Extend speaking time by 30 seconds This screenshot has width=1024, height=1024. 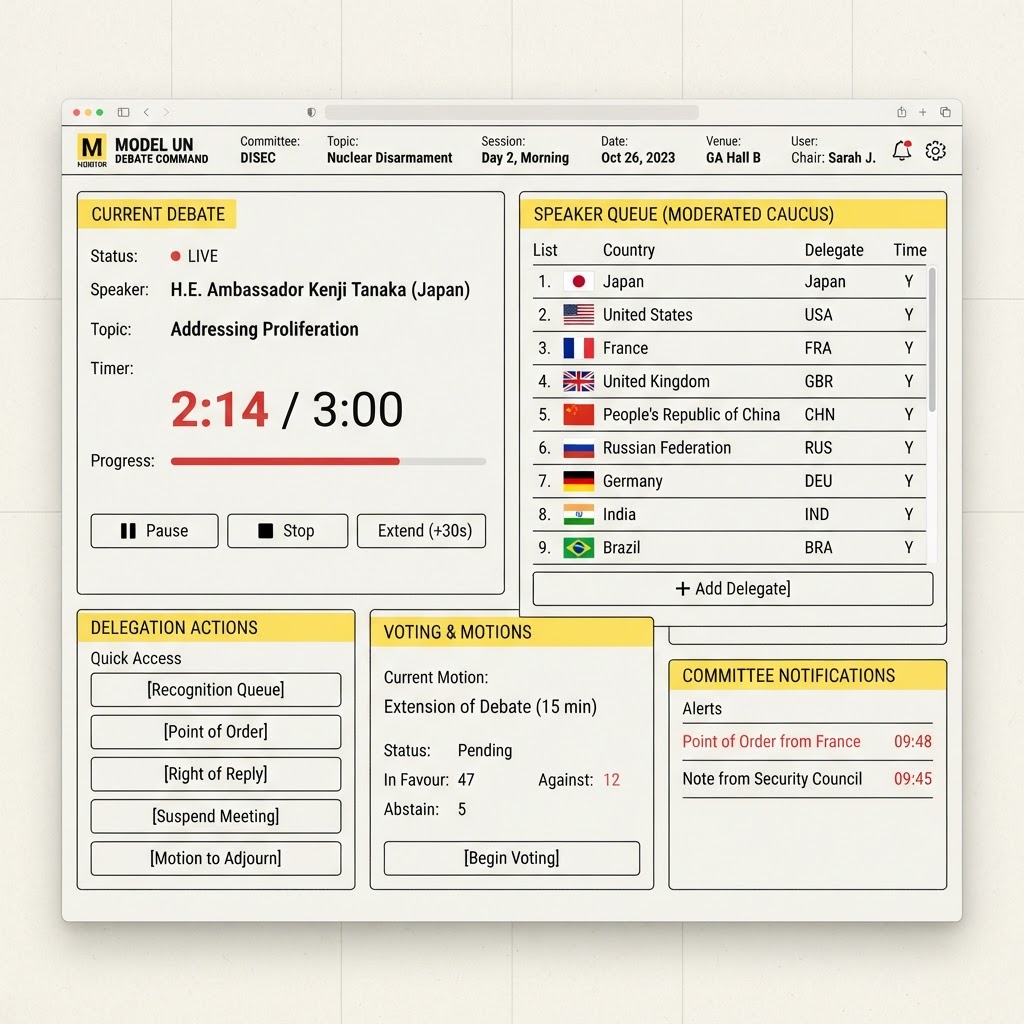[421, 531]
